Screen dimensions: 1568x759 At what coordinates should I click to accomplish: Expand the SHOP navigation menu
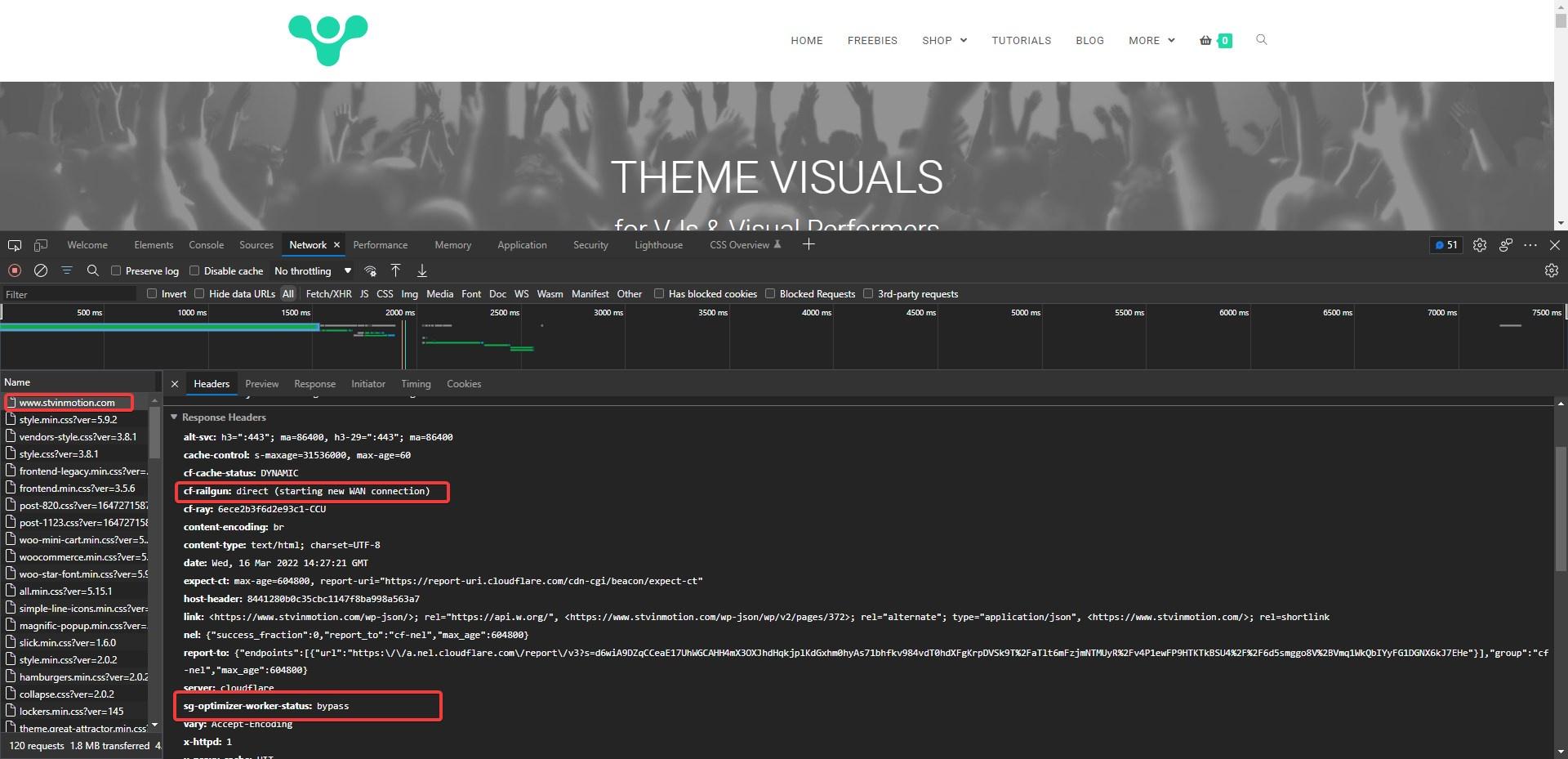point(944,40)
